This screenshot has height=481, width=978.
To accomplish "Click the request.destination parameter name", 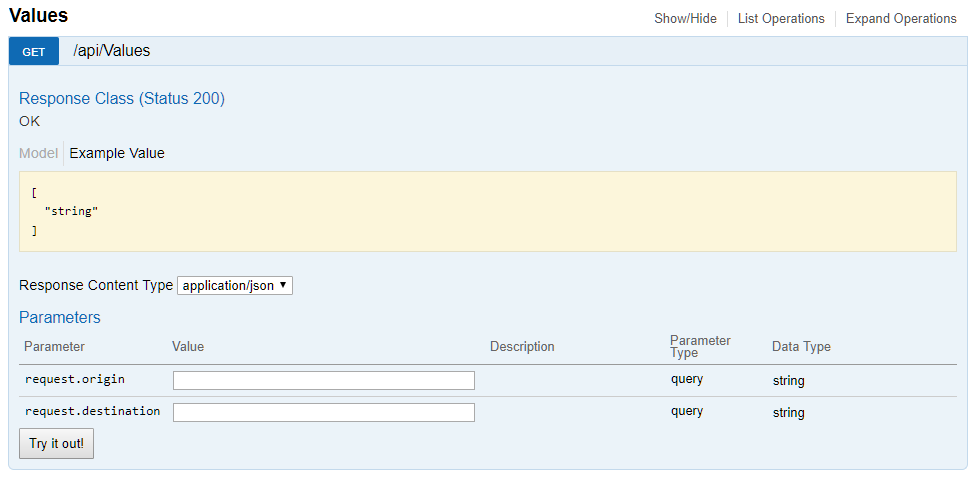I will click(92, 411).
